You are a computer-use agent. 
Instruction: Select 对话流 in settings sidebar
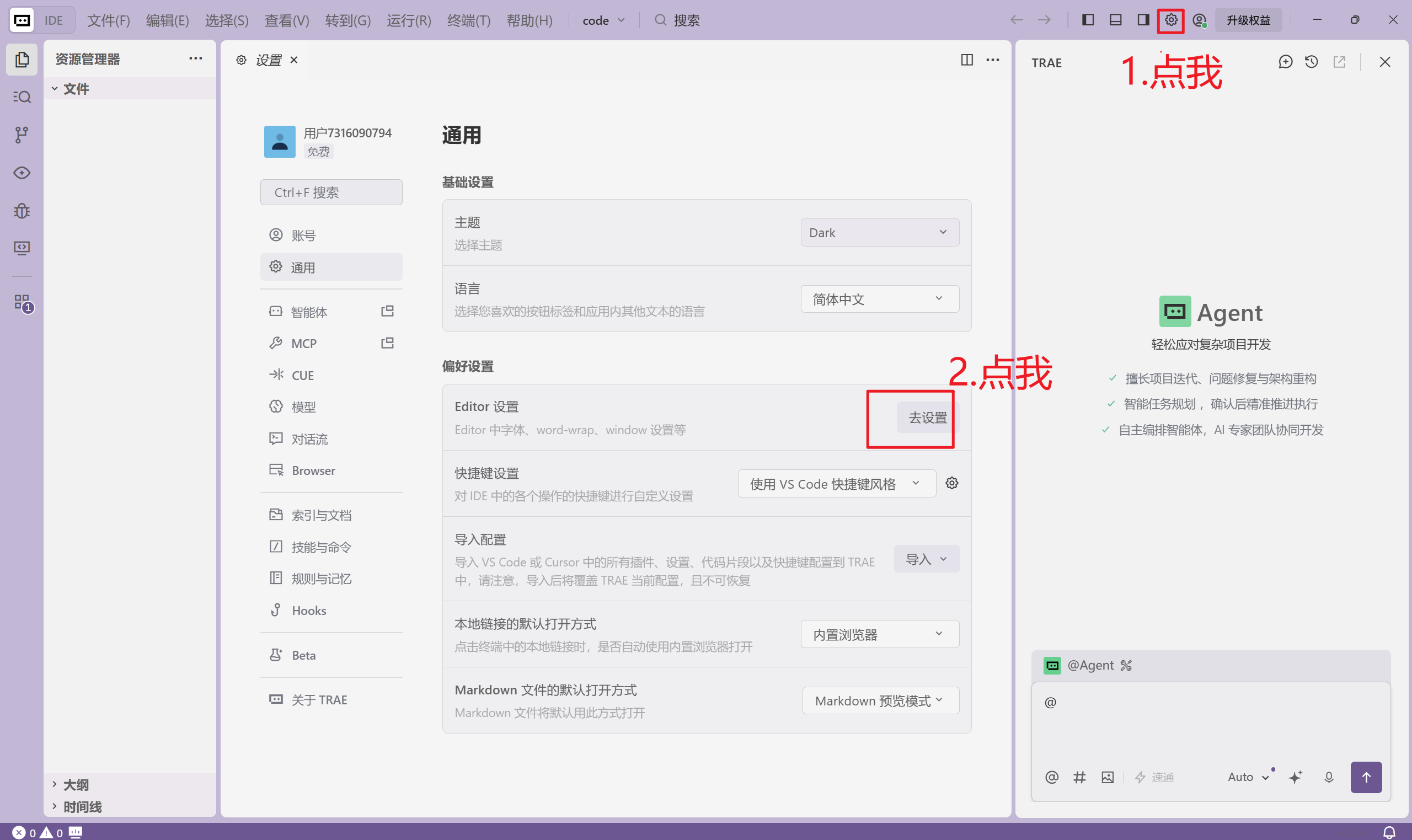(x=331, y=438)
